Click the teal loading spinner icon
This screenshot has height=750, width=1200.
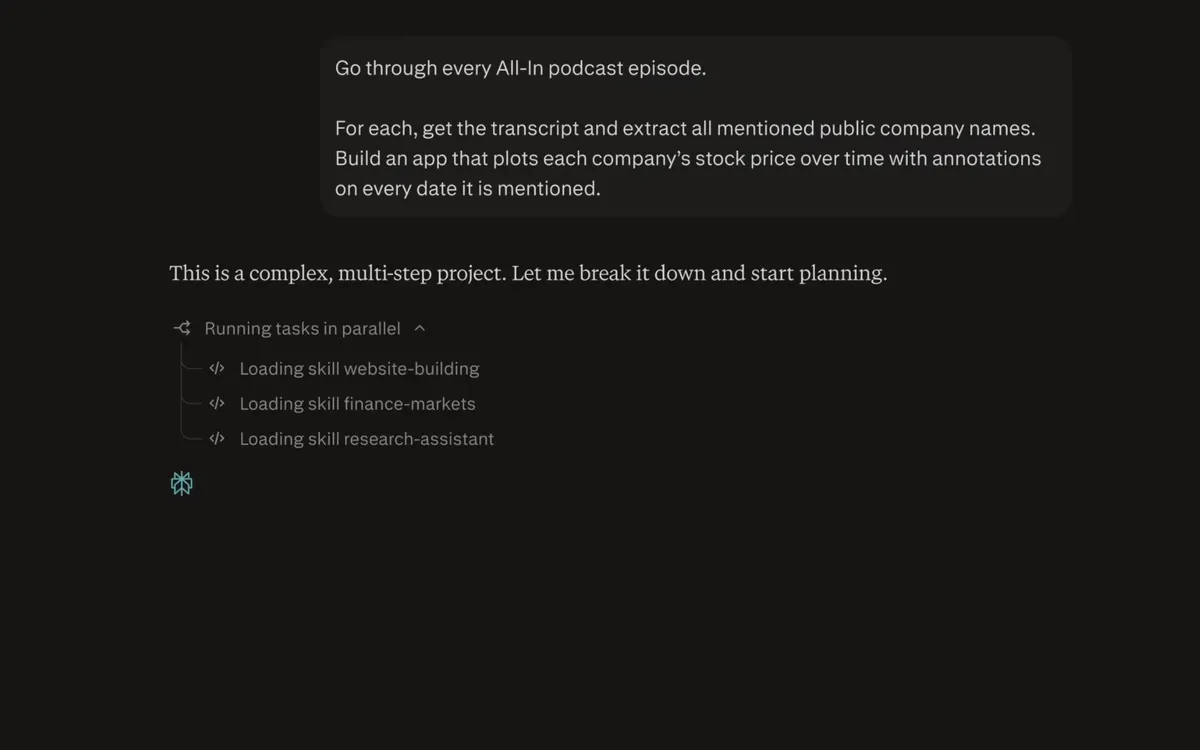point(181,484)
